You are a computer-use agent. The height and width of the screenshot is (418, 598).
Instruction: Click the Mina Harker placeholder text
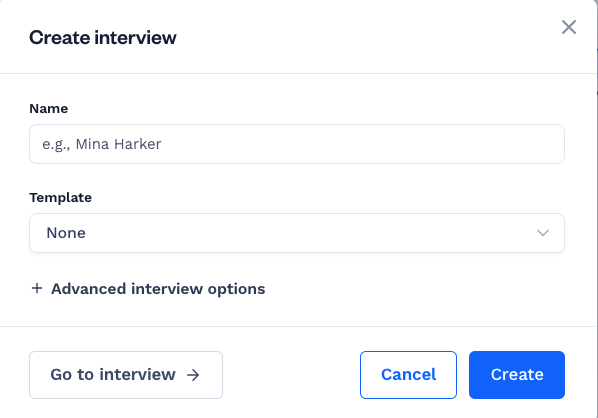click(101, 144)
